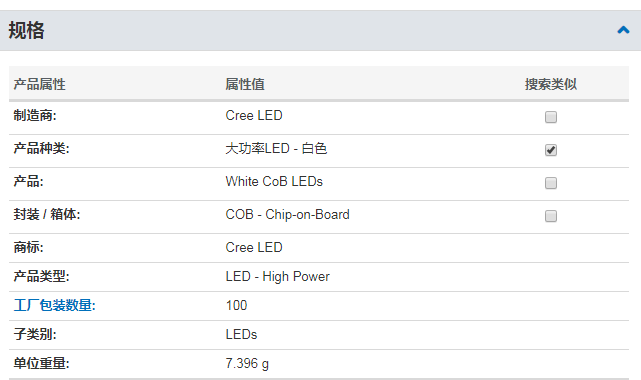This screenshot has width=641, height=380.
Task: Select the manufacturer value Cree LED
Action: click(254, 116)
